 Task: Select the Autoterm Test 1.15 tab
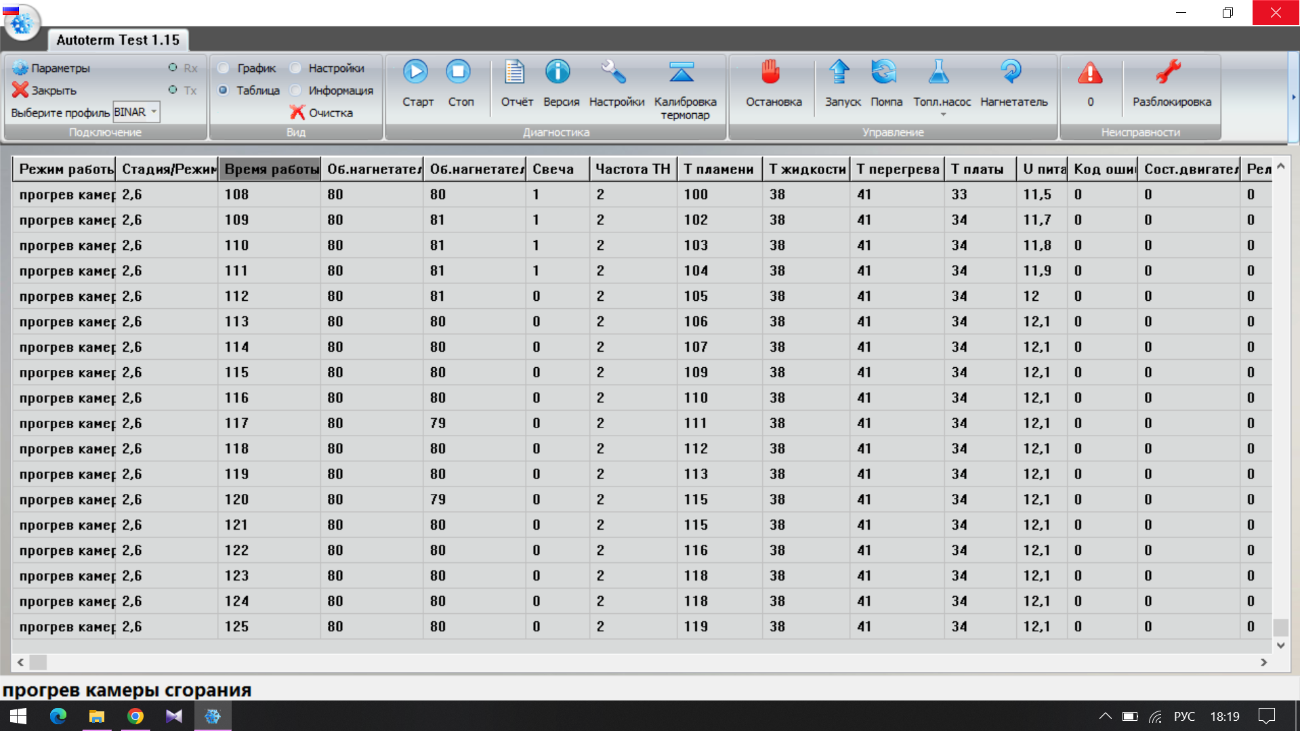pos(118,40)
